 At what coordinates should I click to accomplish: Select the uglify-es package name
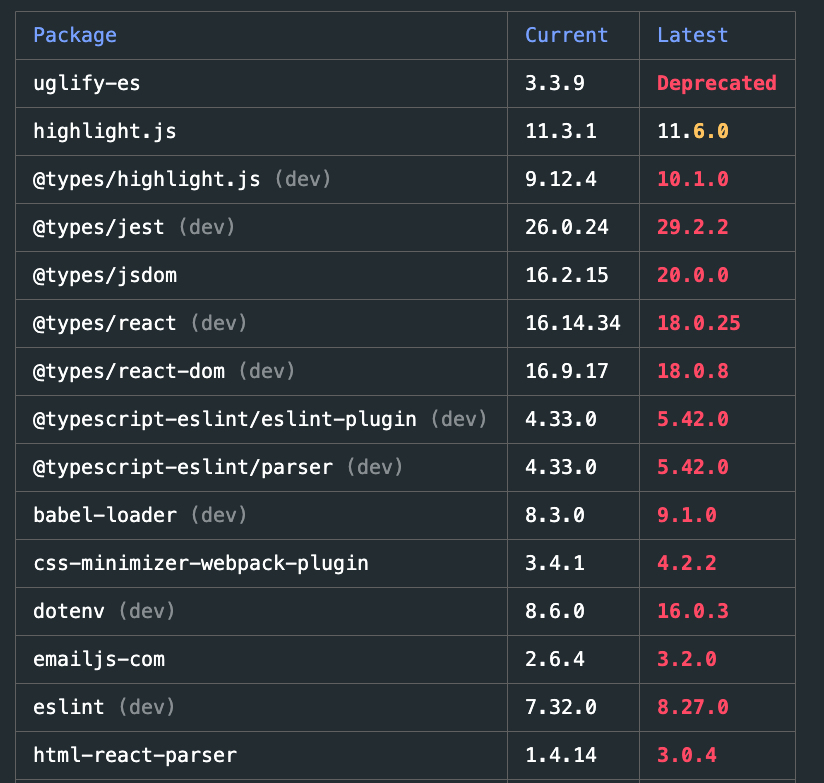click(87, 84)
